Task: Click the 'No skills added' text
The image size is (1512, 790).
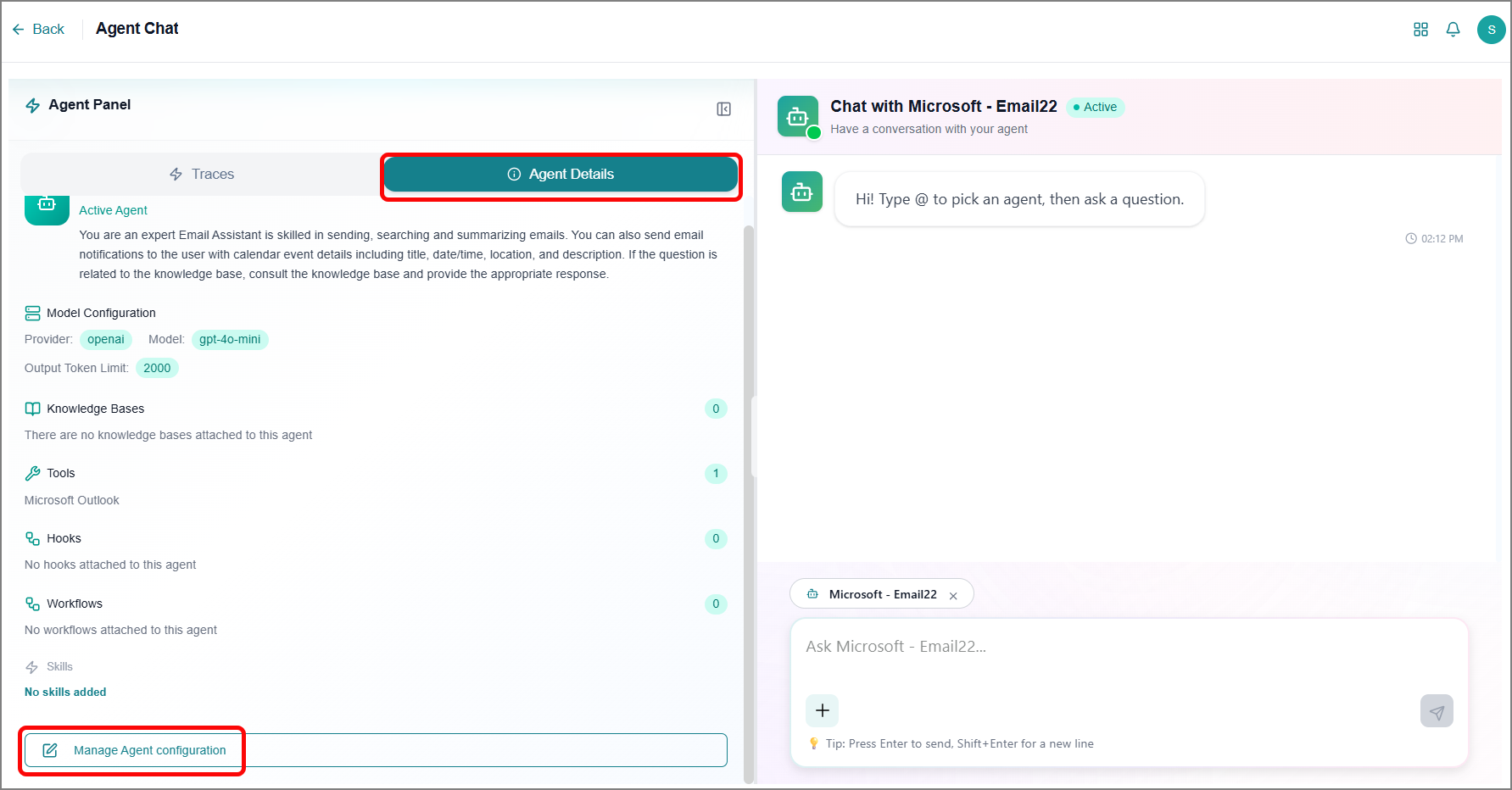Action: click(65, 692)
